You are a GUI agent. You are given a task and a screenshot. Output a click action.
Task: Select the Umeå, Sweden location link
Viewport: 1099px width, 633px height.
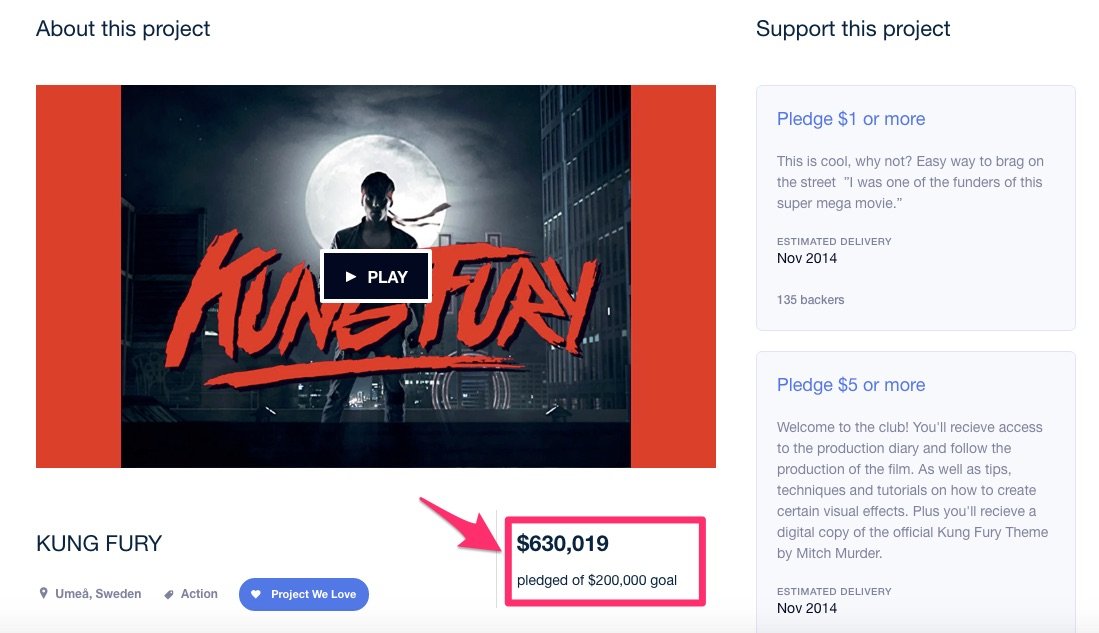click(x=100, y=593)
